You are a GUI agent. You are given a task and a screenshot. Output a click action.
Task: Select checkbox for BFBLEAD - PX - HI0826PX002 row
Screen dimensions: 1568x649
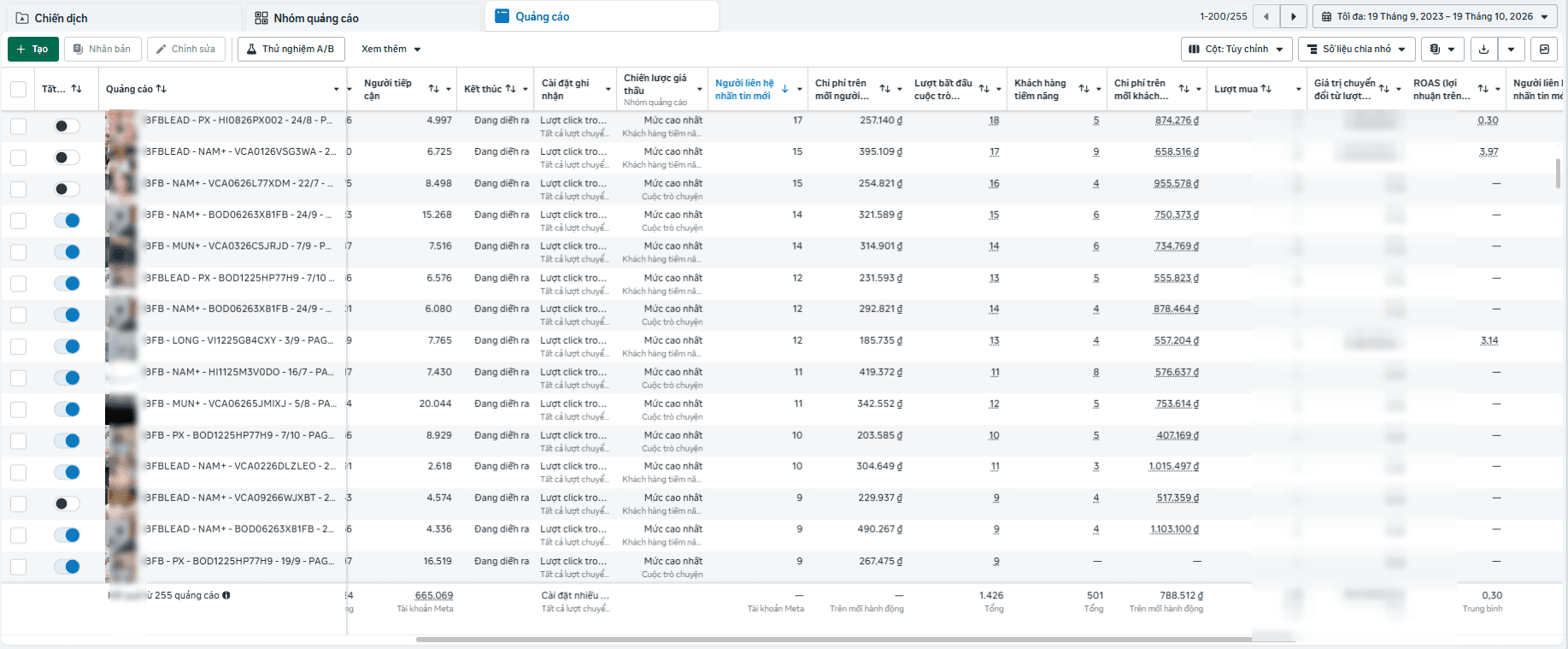click(18, 127)
